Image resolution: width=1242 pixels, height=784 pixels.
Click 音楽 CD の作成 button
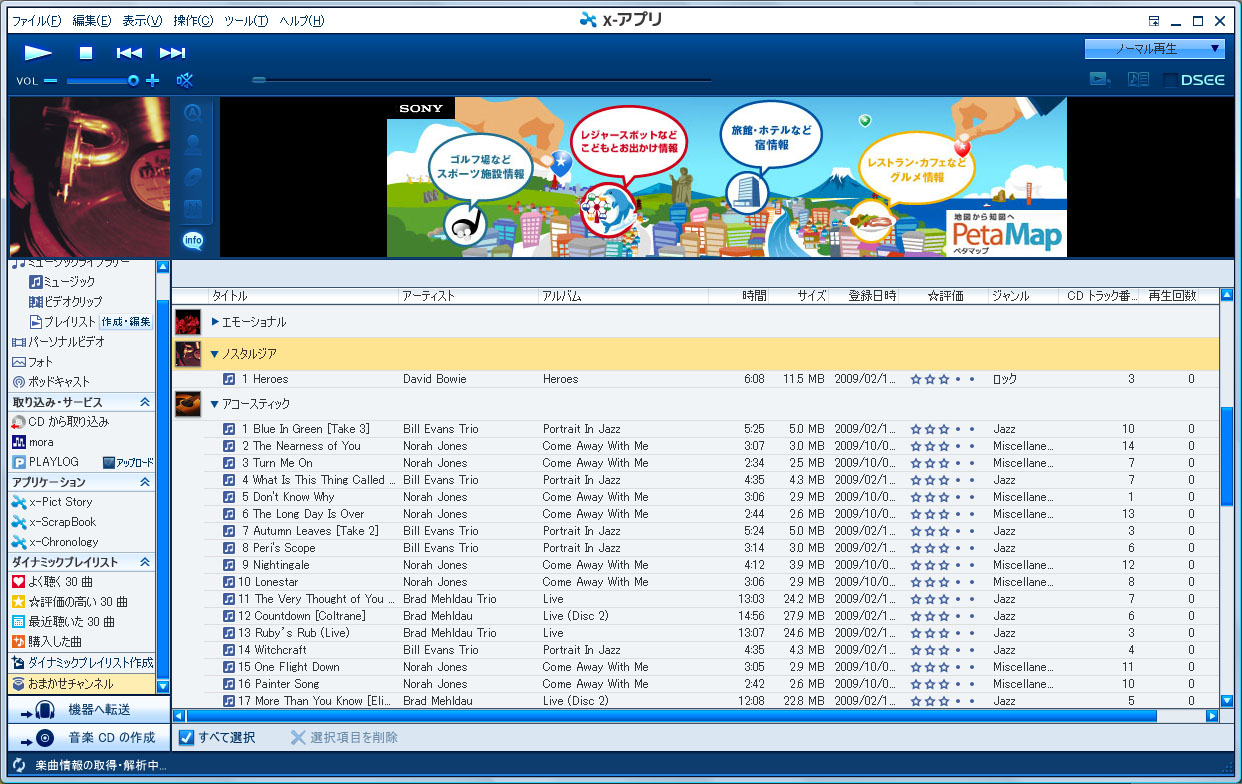(90, 738)
